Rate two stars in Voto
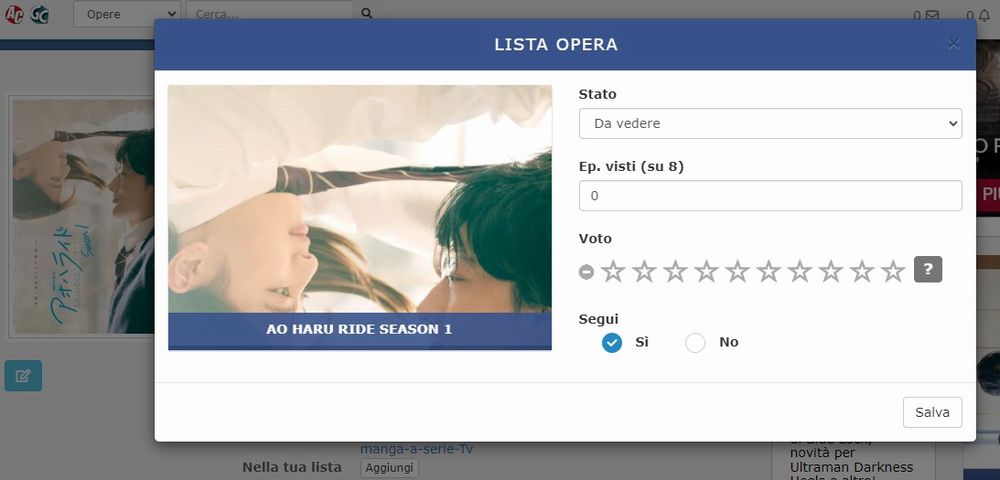The height and width of the screenshot is (480, 1000). 644,271
